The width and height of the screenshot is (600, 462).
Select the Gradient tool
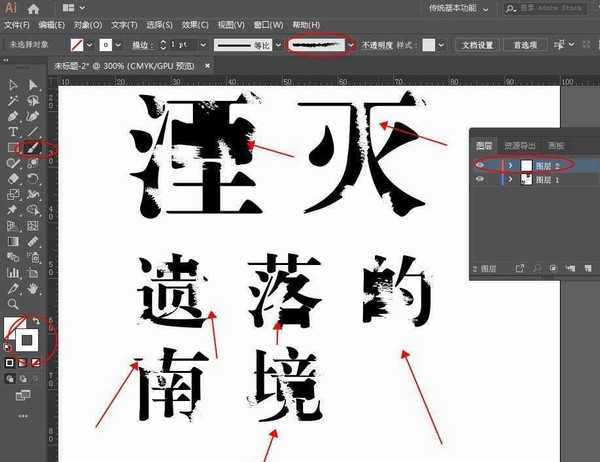(x=13, y=242)
